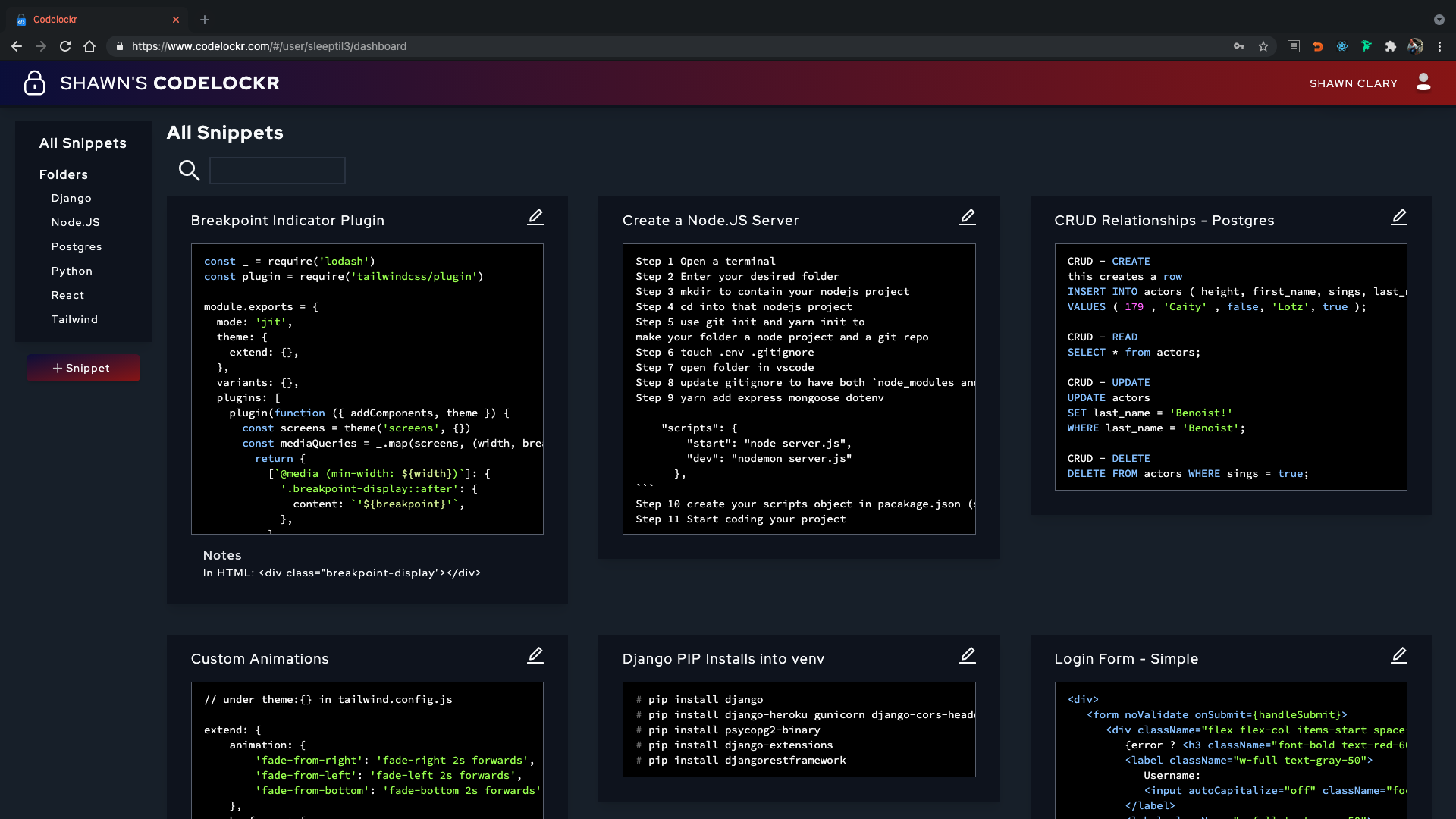1456x819 pixels.
Task: Click the edit pencil on Custom Animations
Action: (535, 656)
